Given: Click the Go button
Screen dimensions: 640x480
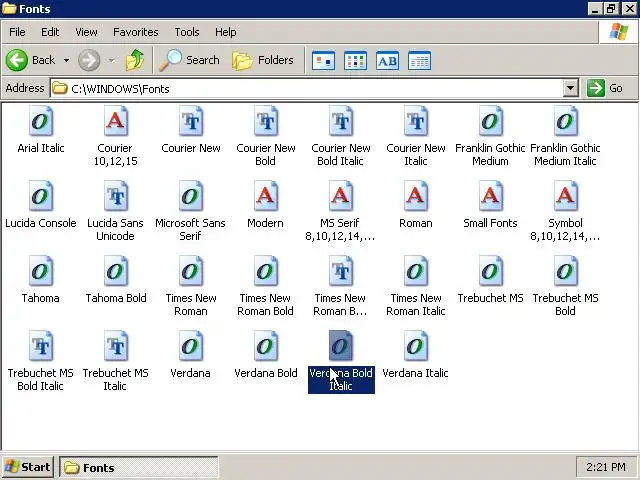Looking at the screenshot, I should tap(606, 88).
